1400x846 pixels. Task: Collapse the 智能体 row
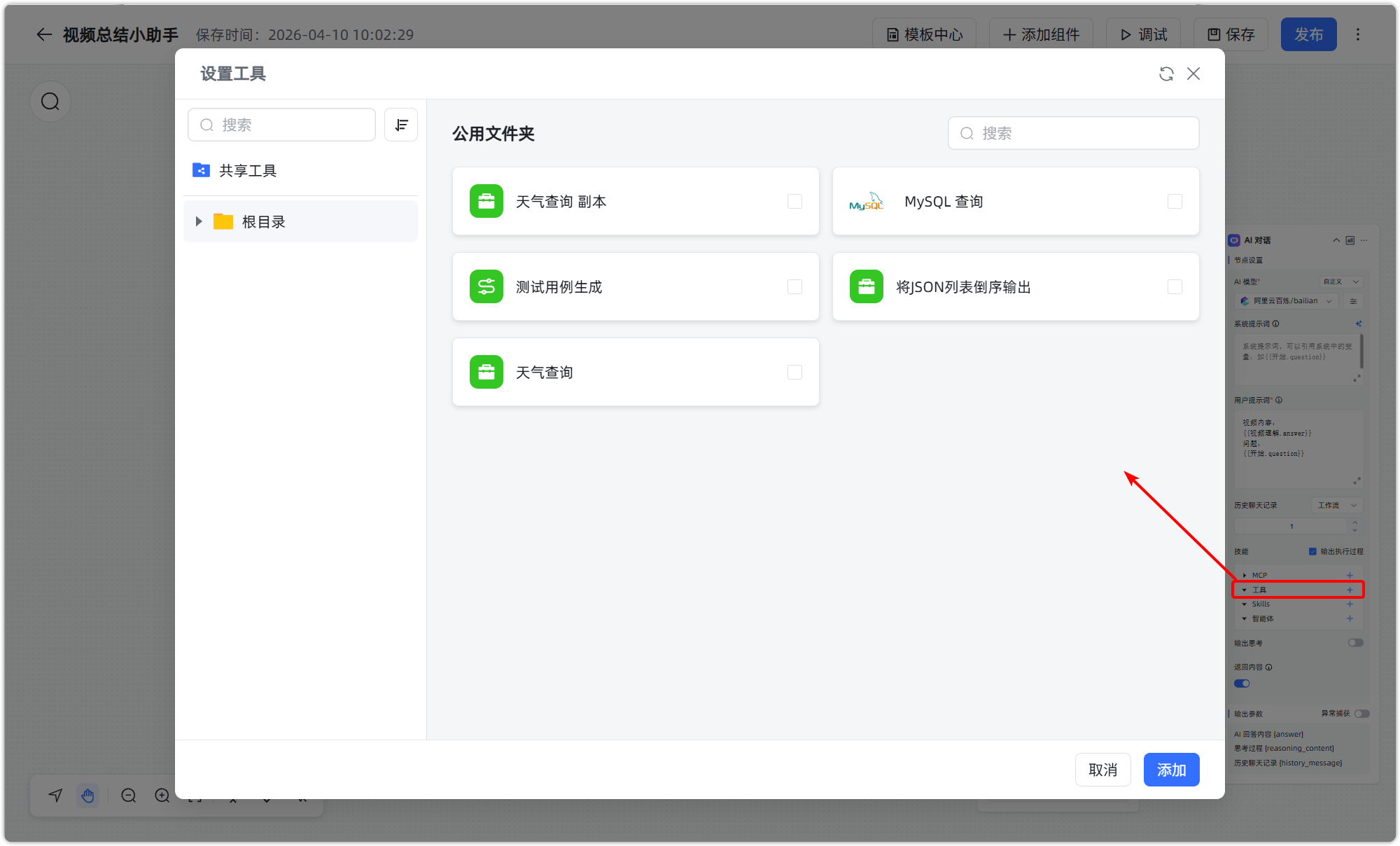(x=1245, y=618)
